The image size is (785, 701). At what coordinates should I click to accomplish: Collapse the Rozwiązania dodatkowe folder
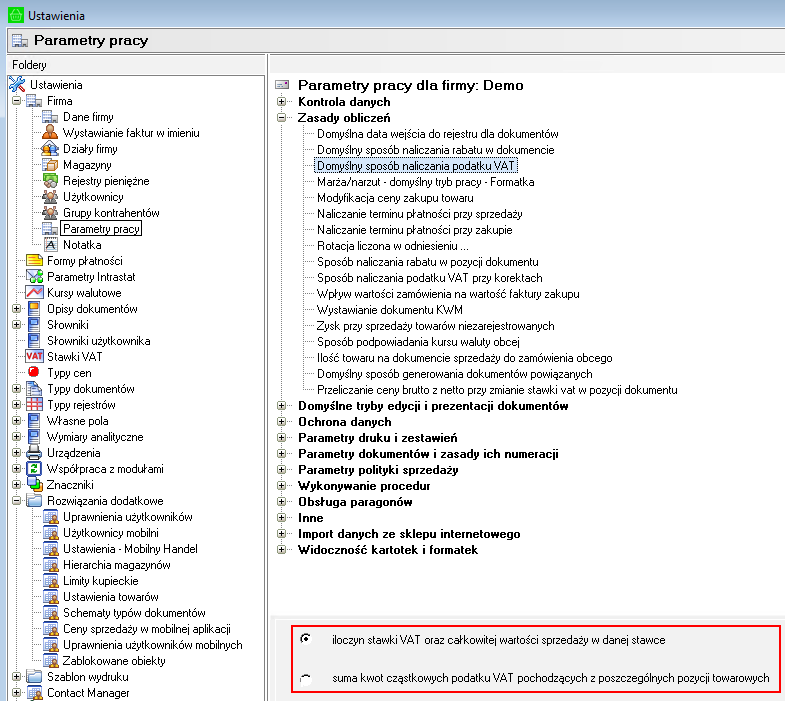point(16,501)
